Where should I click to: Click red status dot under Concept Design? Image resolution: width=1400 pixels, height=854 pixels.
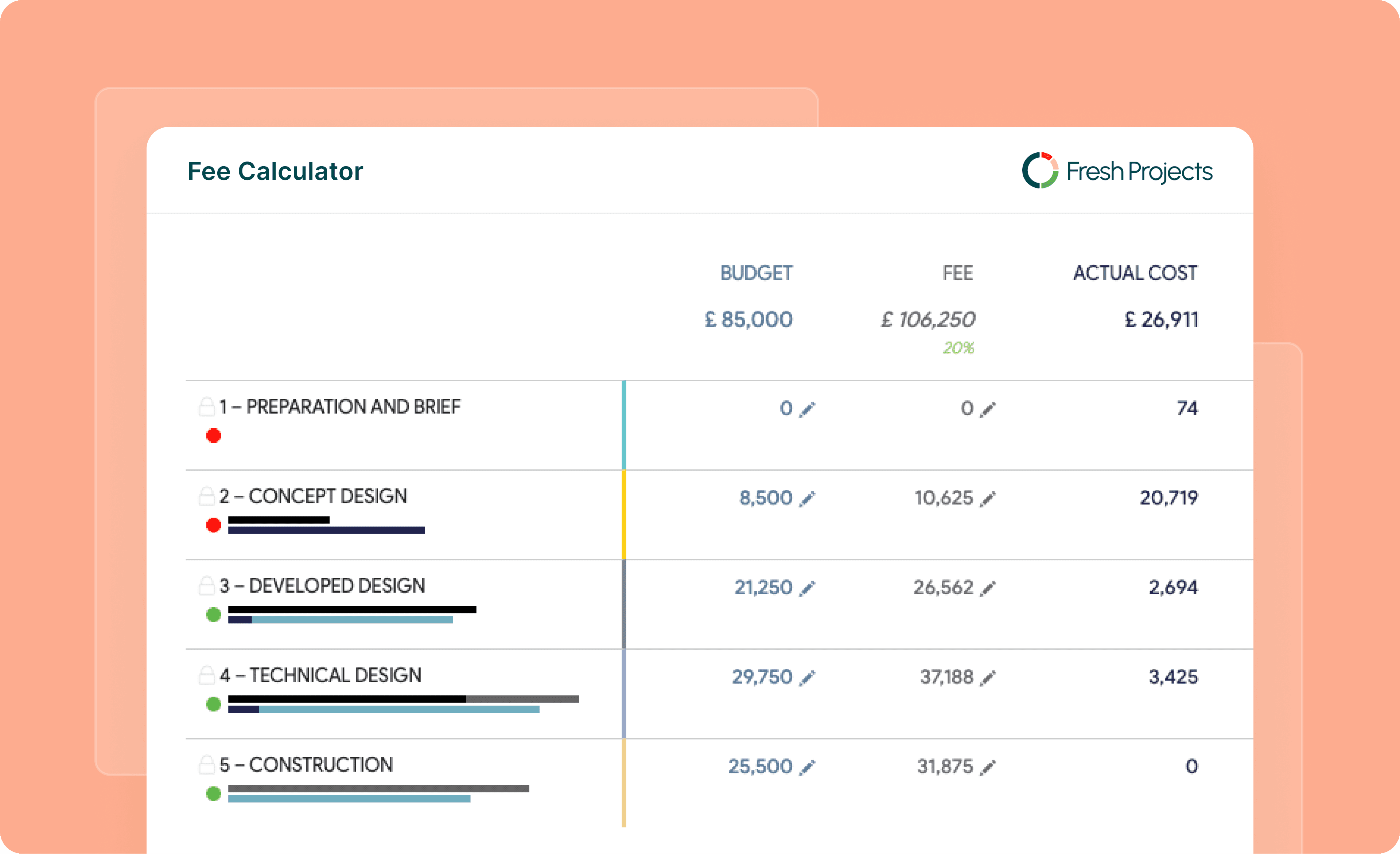point(214,525)
